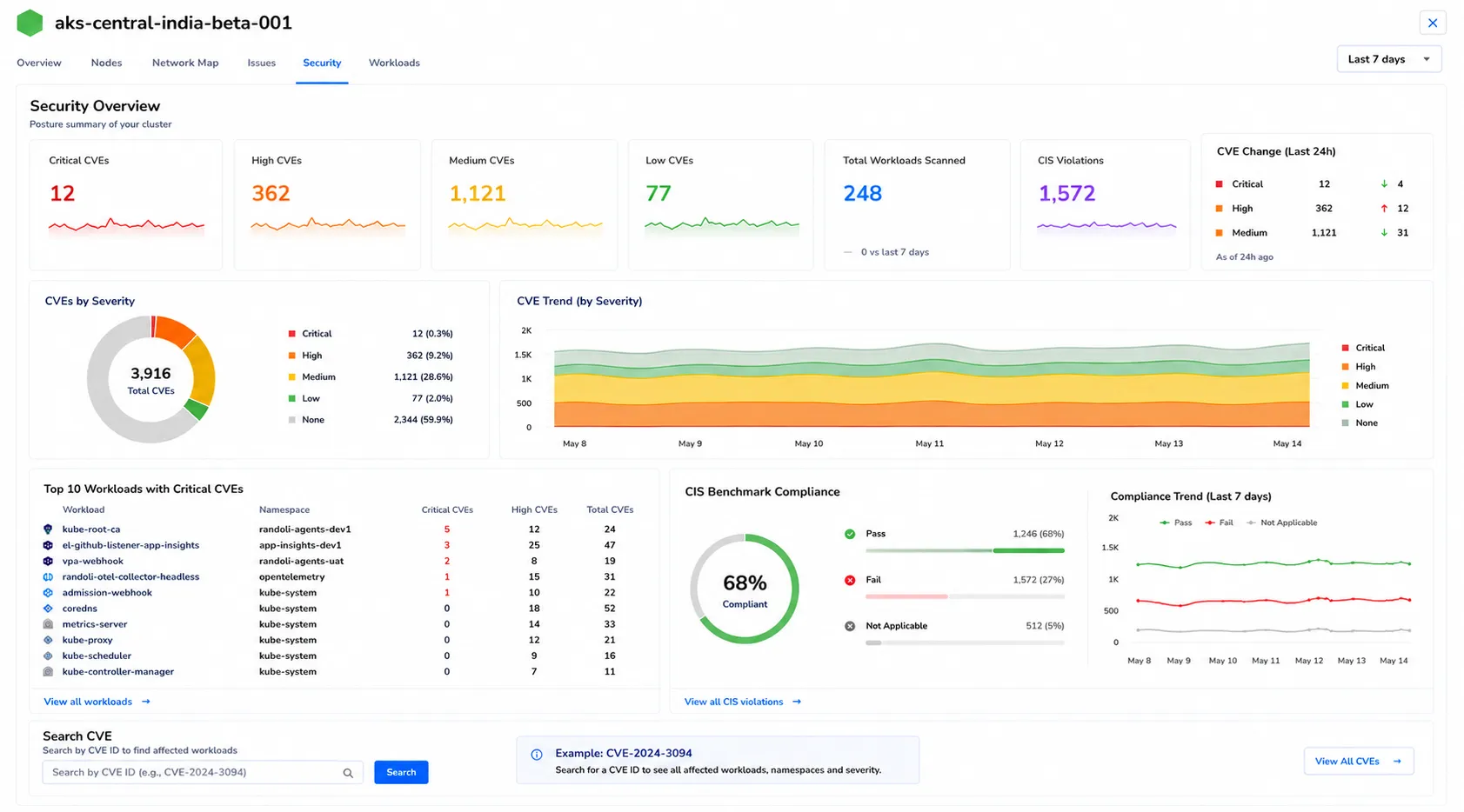The width and height of the screenshot is (1464, 812).
Task: Click the red up arrow in the High CVE change row
Action: 1384,209
